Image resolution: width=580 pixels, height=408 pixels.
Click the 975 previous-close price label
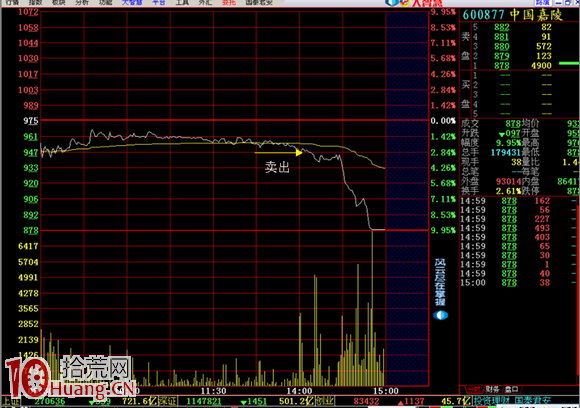point(30,121)
